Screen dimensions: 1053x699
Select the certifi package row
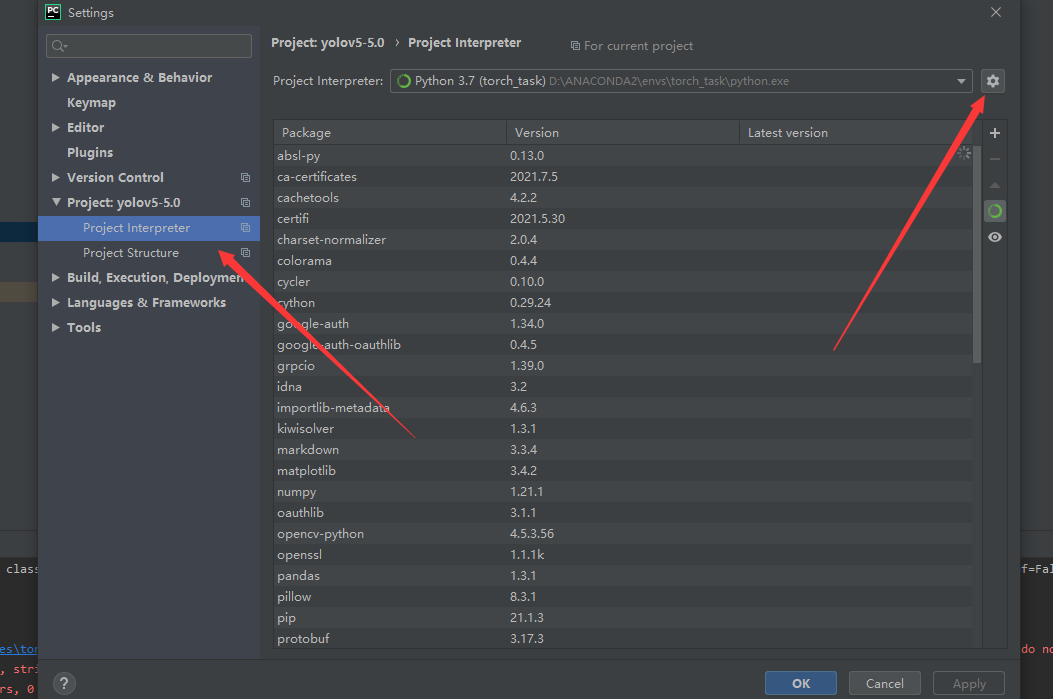click(623, 219)
